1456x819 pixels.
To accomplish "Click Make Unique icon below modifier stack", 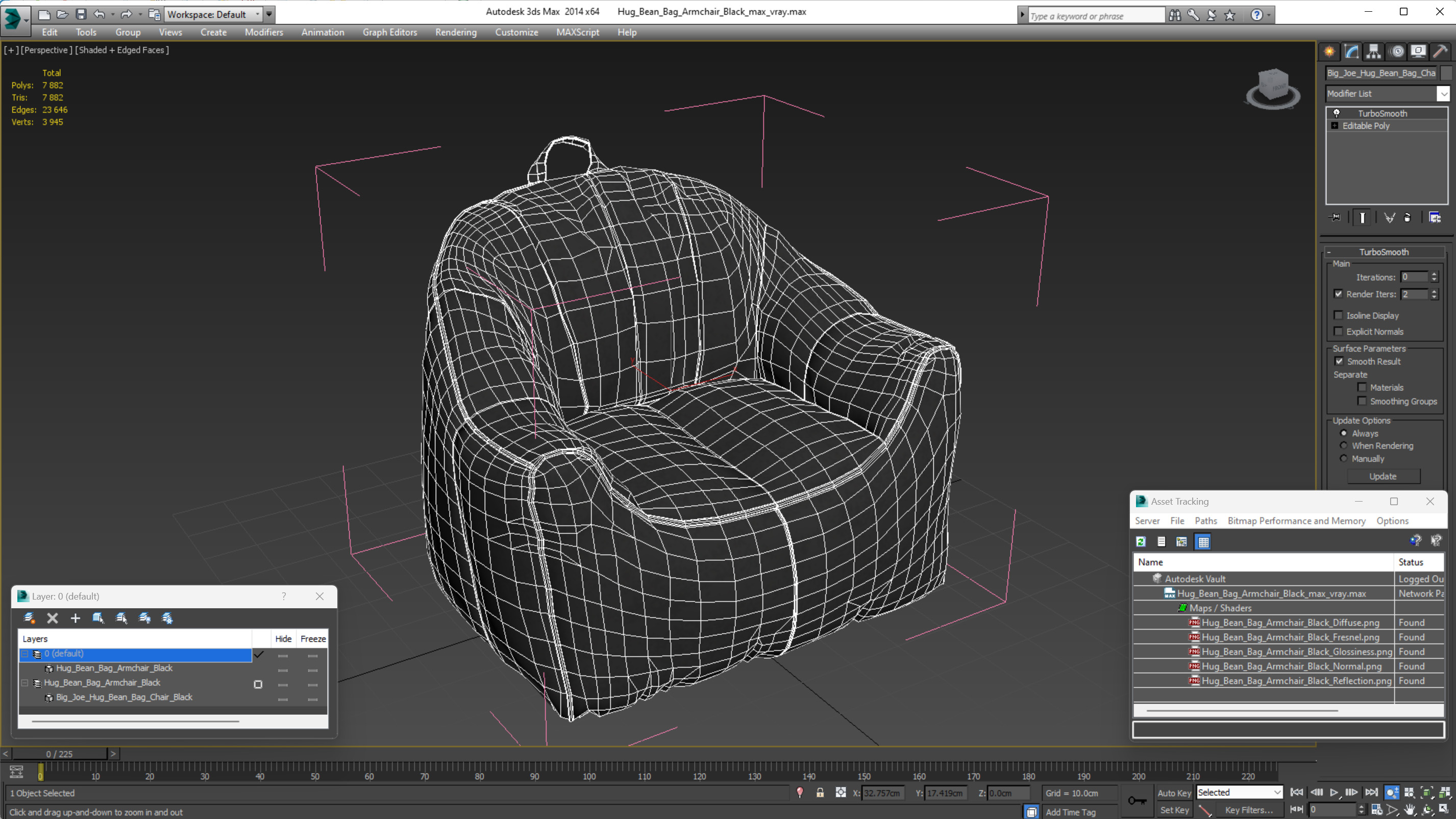I will pyautogui.click(x=1389, y=217).
